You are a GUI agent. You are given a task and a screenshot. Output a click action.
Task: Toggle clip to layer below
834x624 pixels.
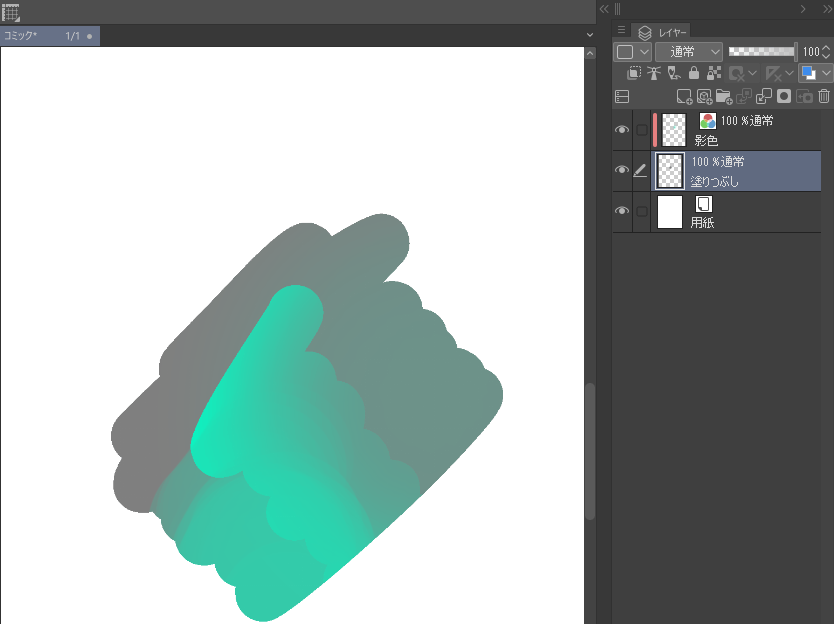[x=634, y=73]
